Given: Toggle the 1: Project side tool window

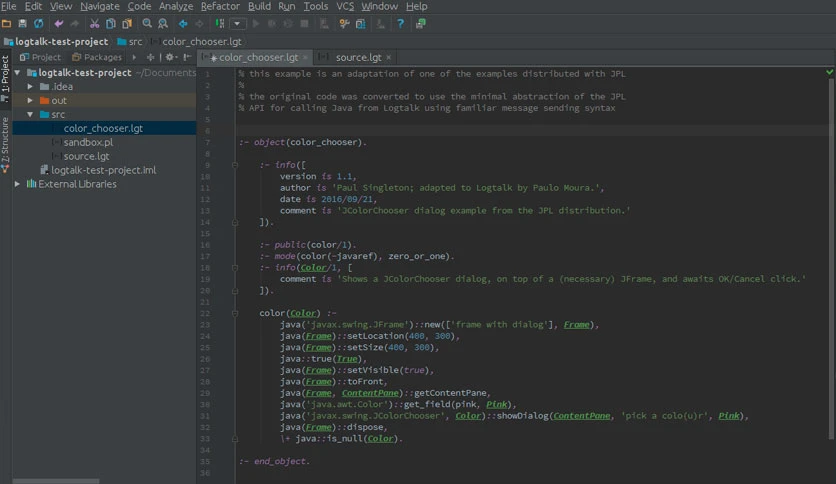Looking at the screenshot, I should pyautogui.click(x=5, y=78).
